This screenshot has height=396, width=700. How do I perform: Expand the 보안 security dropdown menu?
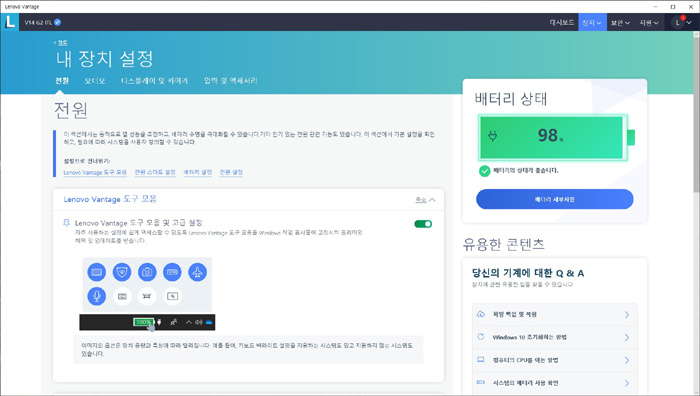620,22
